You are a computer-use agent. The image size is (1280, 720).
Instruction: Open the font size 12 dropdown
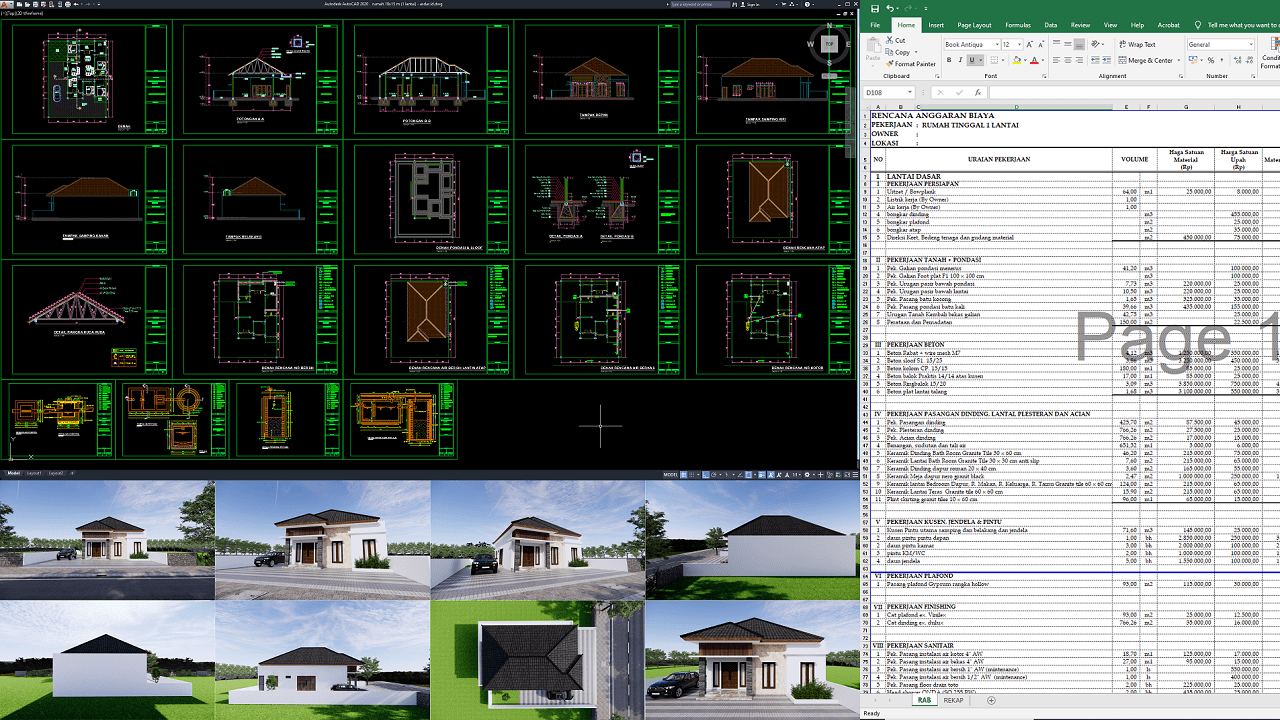coord(1019,44)
